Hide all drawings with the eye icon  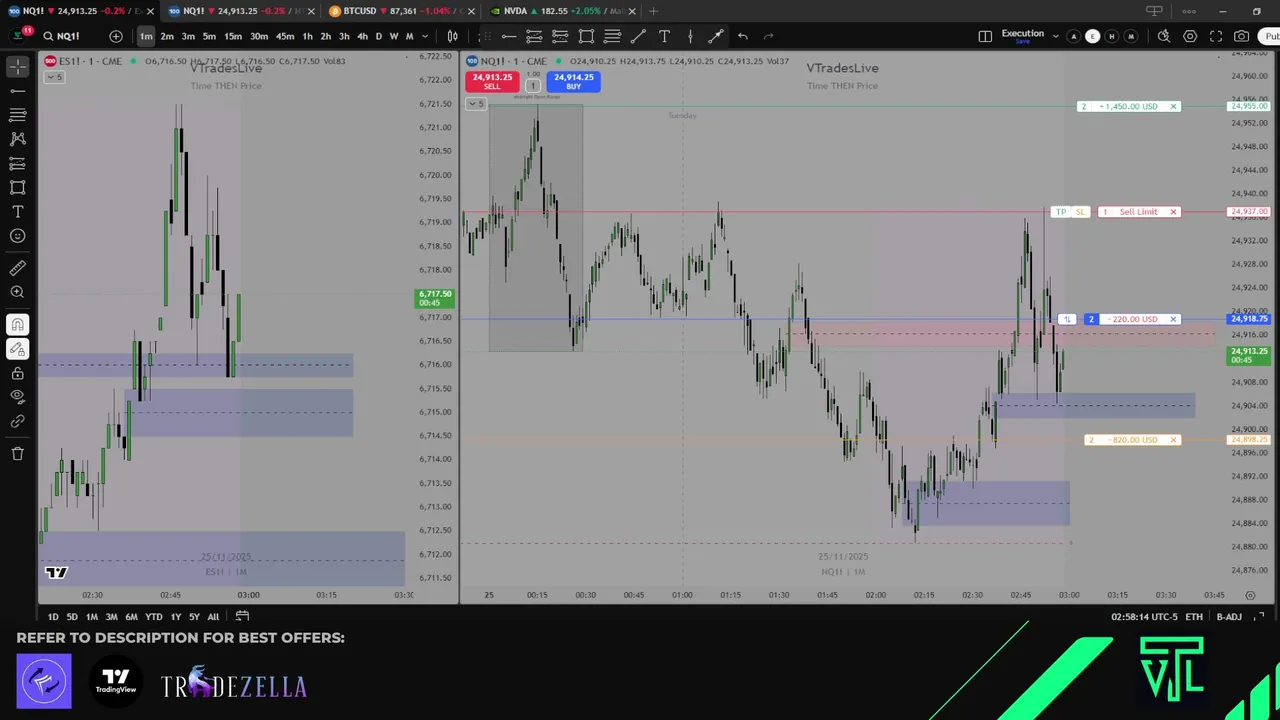[x=18, y=397]
